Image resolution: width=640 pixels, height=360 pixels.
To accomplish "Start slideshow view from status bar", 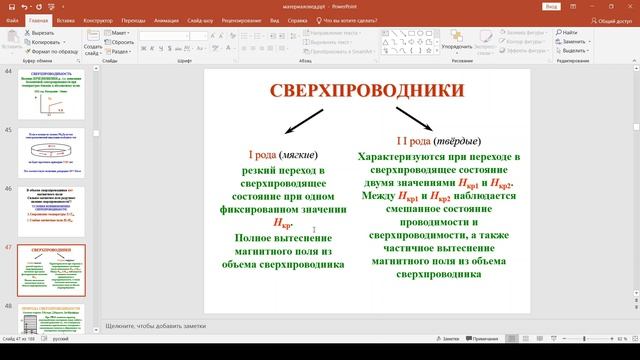I will [554, 339].
